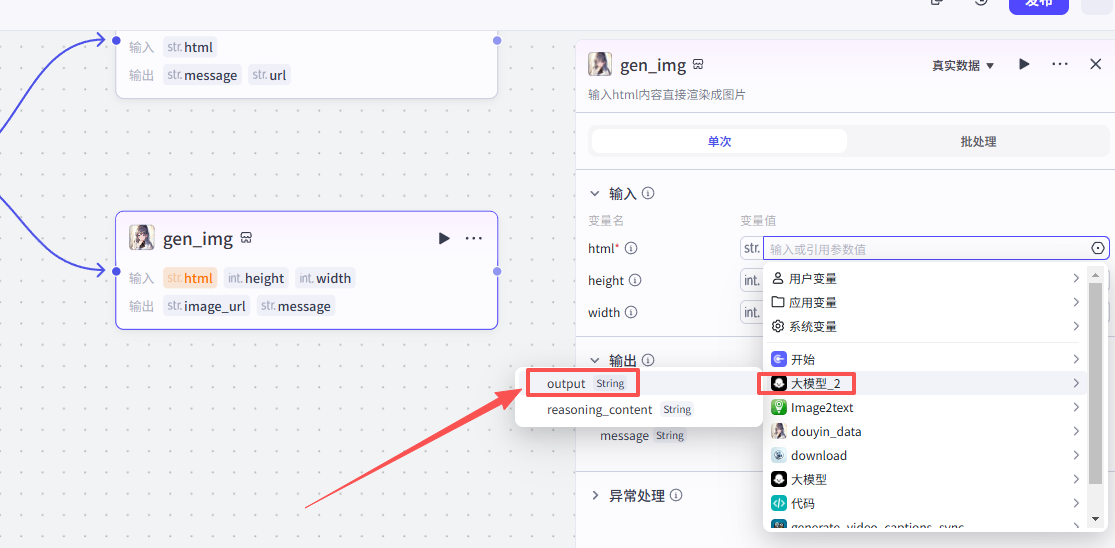
Task: Click play icon on gen_img canvas node
Action: coord(444,238)
